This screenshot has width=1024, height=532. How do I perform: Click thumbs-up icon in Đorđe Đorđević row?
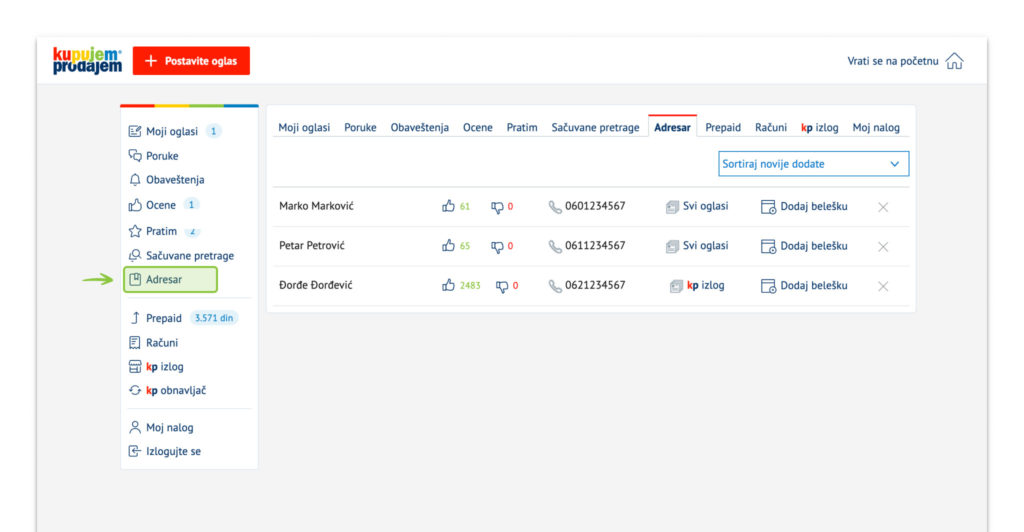448,285
